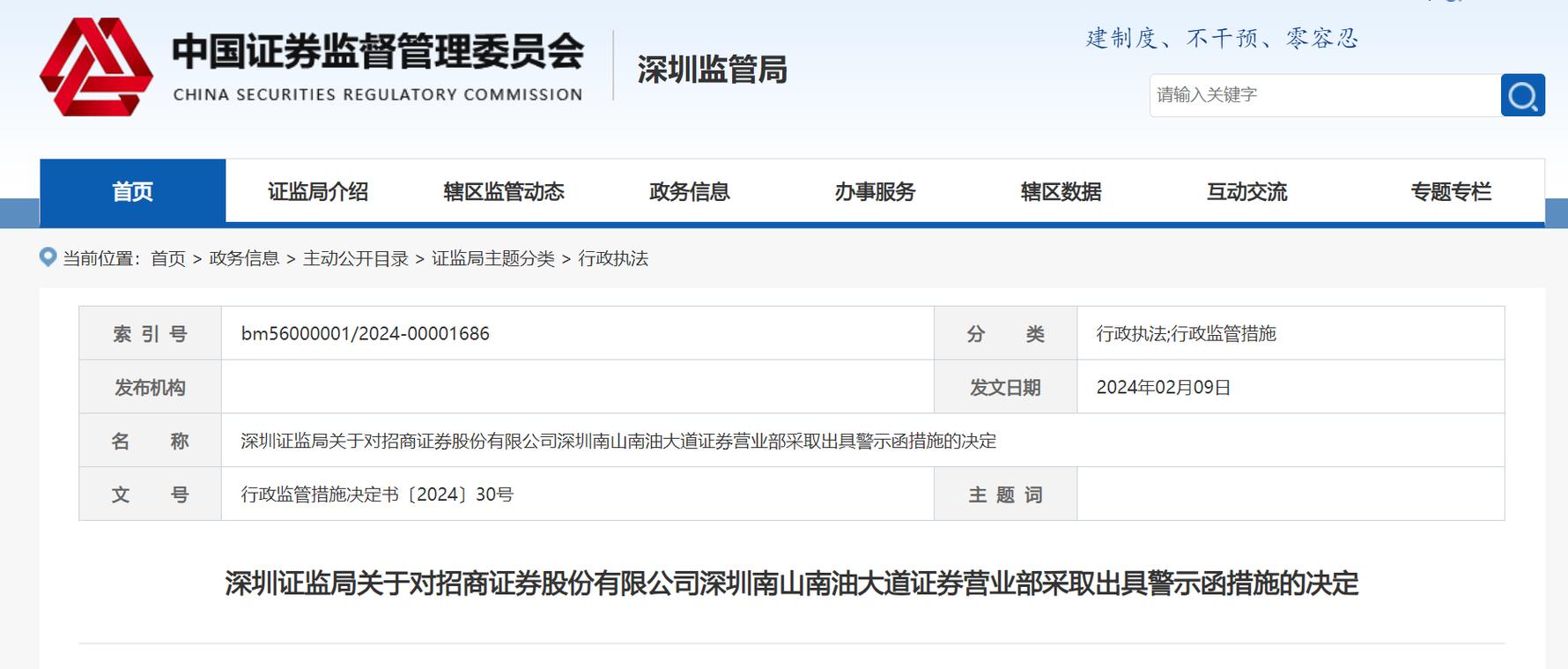Go to 首页 in the breadcrumb
Screen dimensions: 1568x669
coord(168,258)
